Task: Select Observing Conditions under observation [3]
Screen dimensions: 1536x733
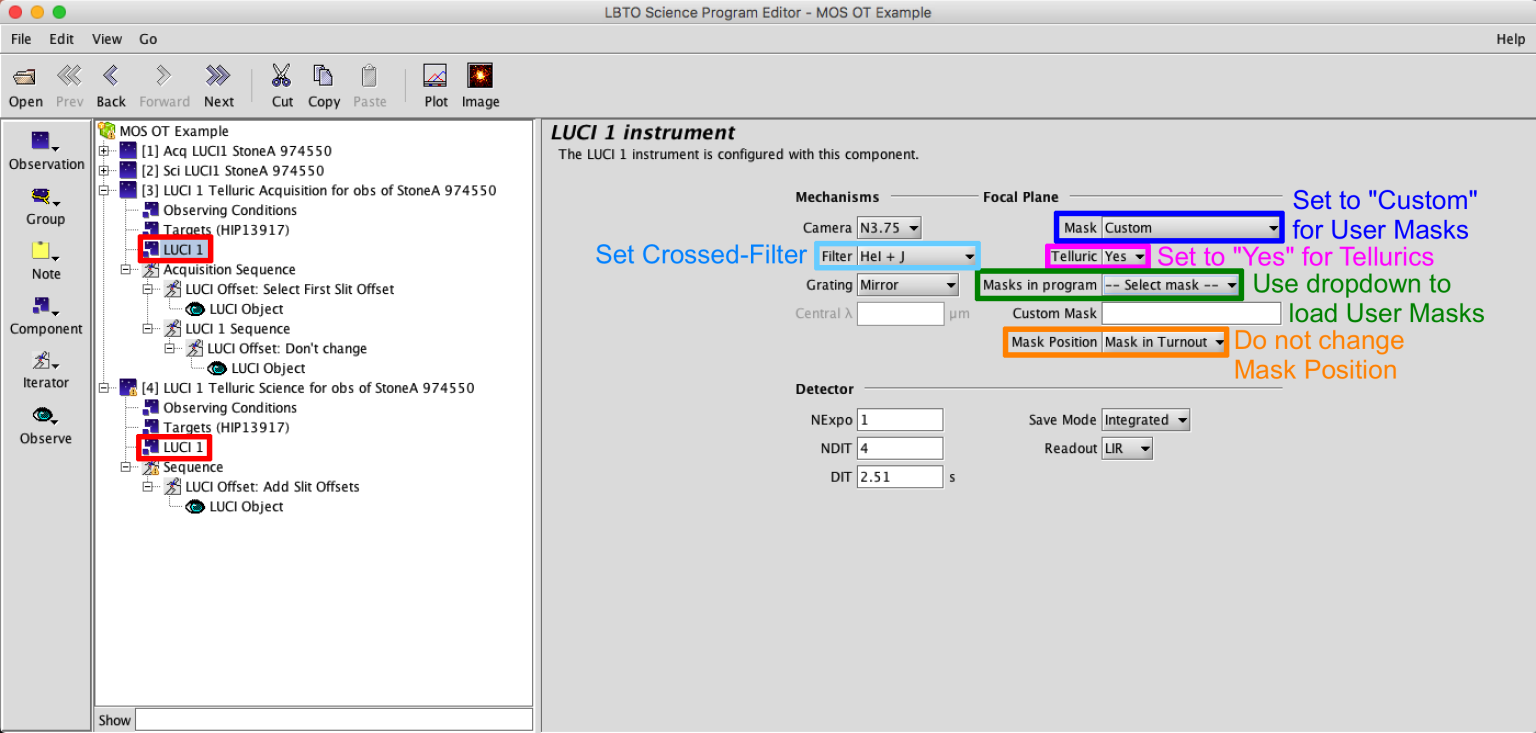Action: [x=230, y=210]
